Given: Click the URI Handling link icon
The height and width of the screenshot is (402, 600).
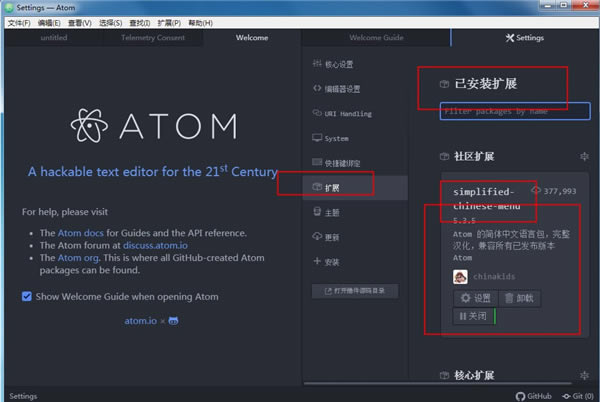Looking at the screenshot, I should [317, 113].
